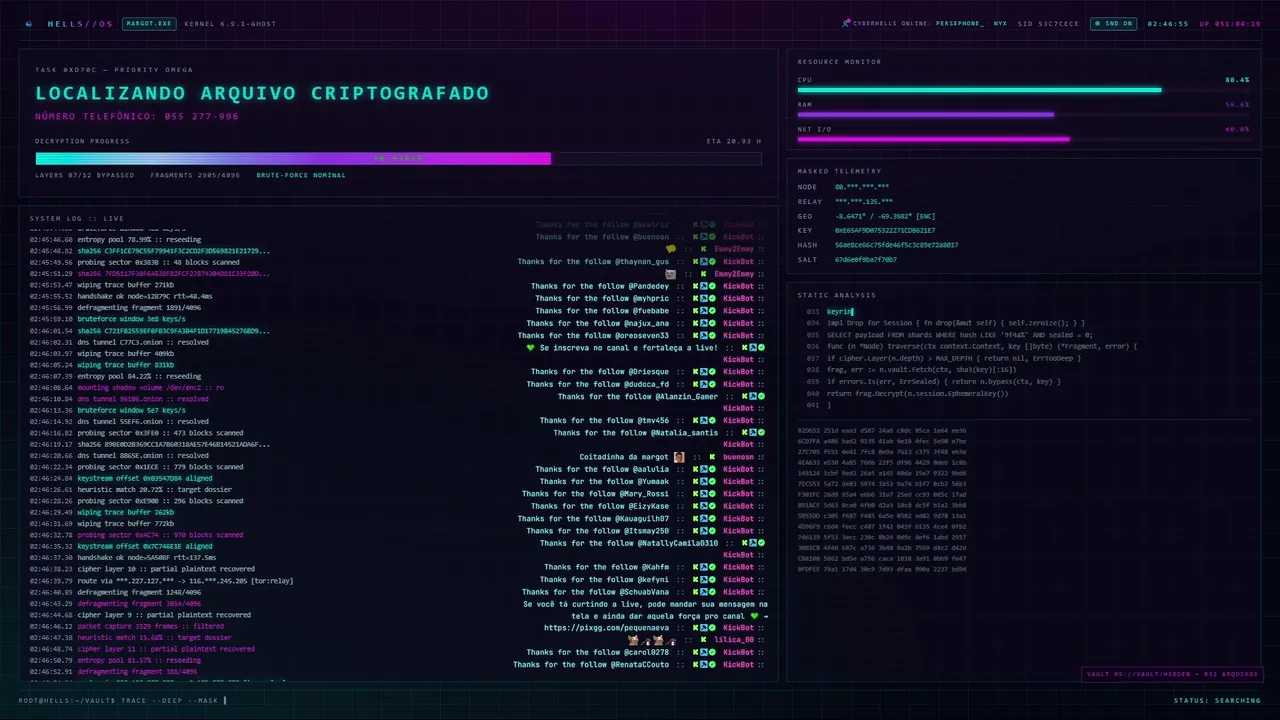Click the VAULT MS://VAULT/HIDDEN button
The height and width of the screenshot is (720, 1280).
1172,674
